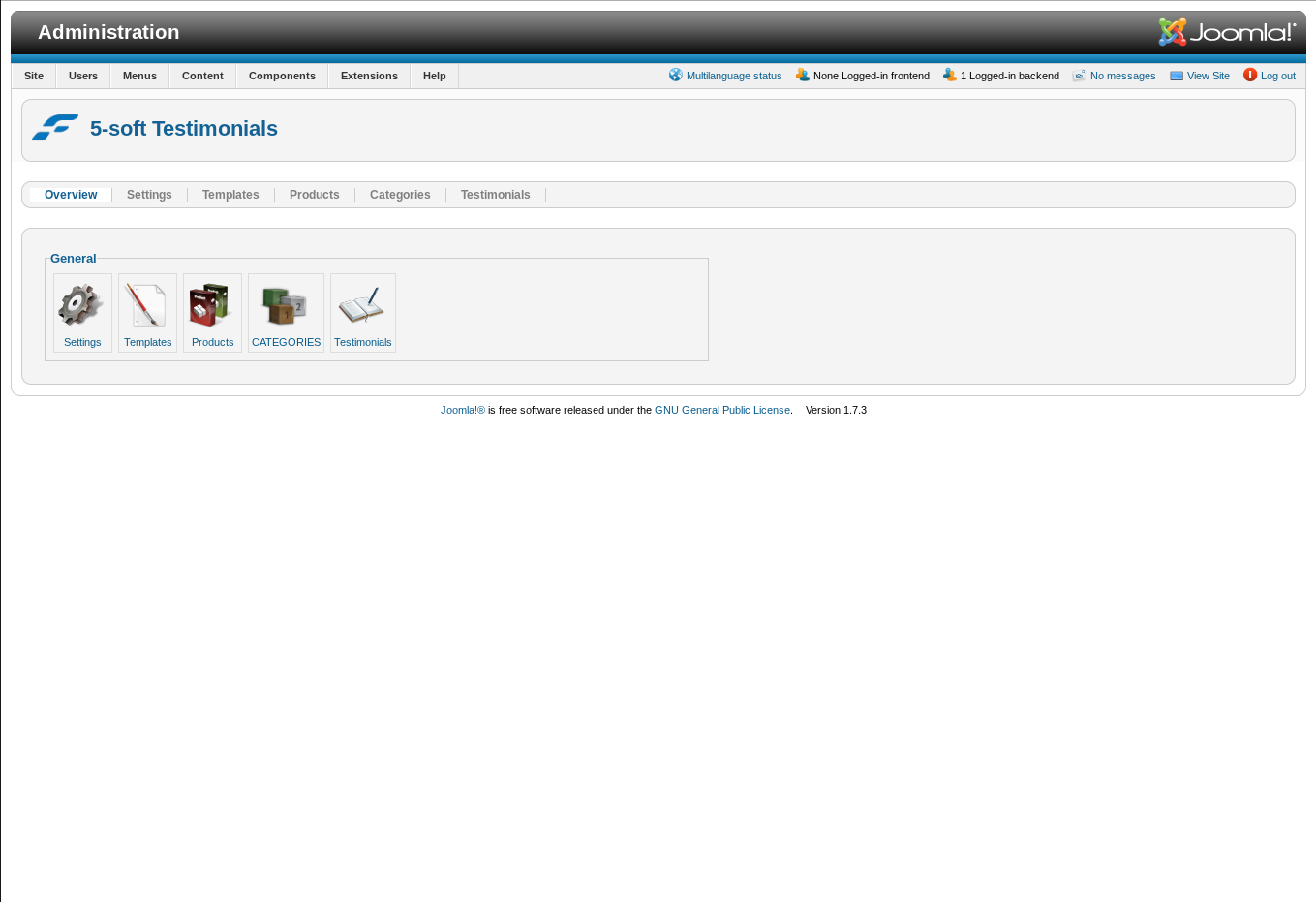Open the GNU General Public License link
1316x902 pixels.
(x=722, y=410)
